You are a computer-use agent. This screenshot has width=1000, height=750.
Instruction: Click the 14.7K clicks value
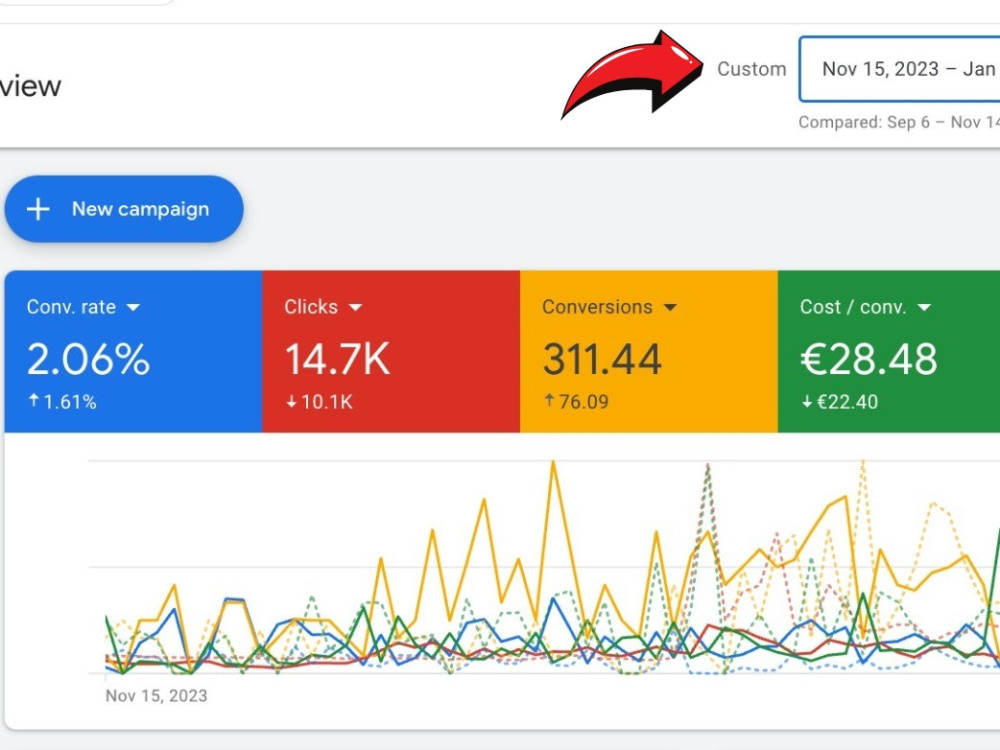click(x=337, y=359)
